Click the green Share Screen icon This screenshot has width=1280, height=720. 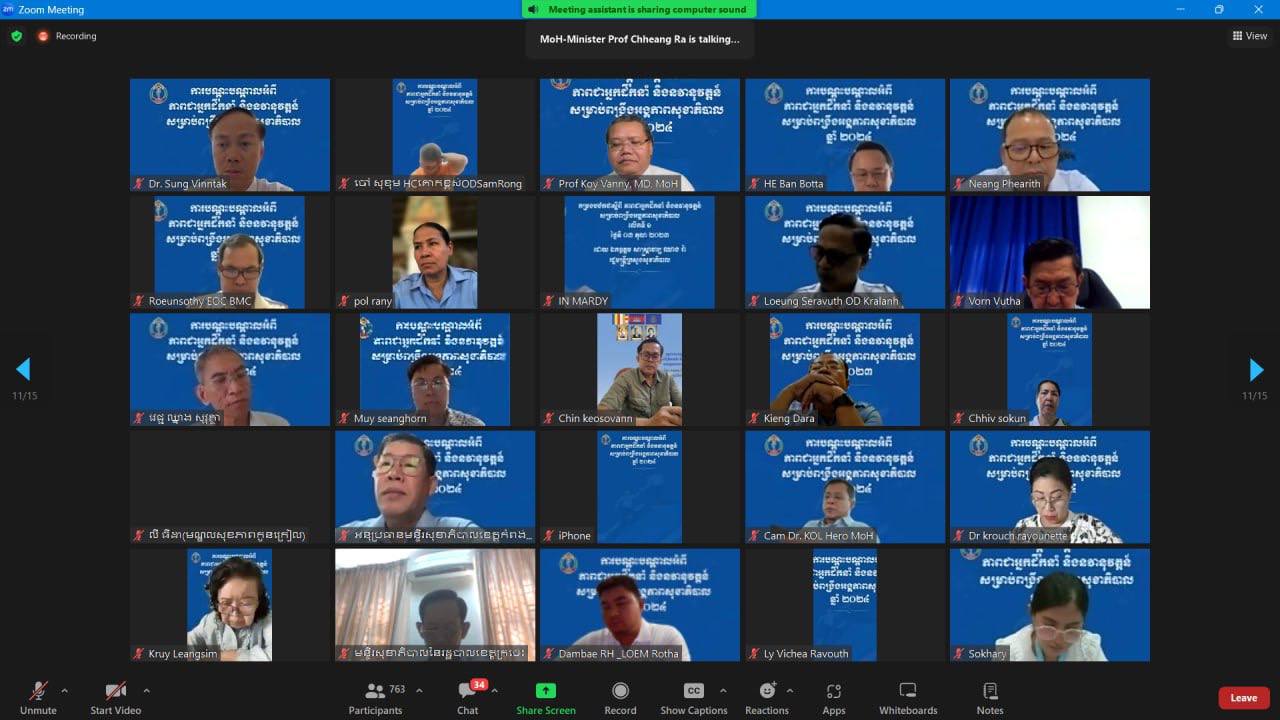coord(546,691)
